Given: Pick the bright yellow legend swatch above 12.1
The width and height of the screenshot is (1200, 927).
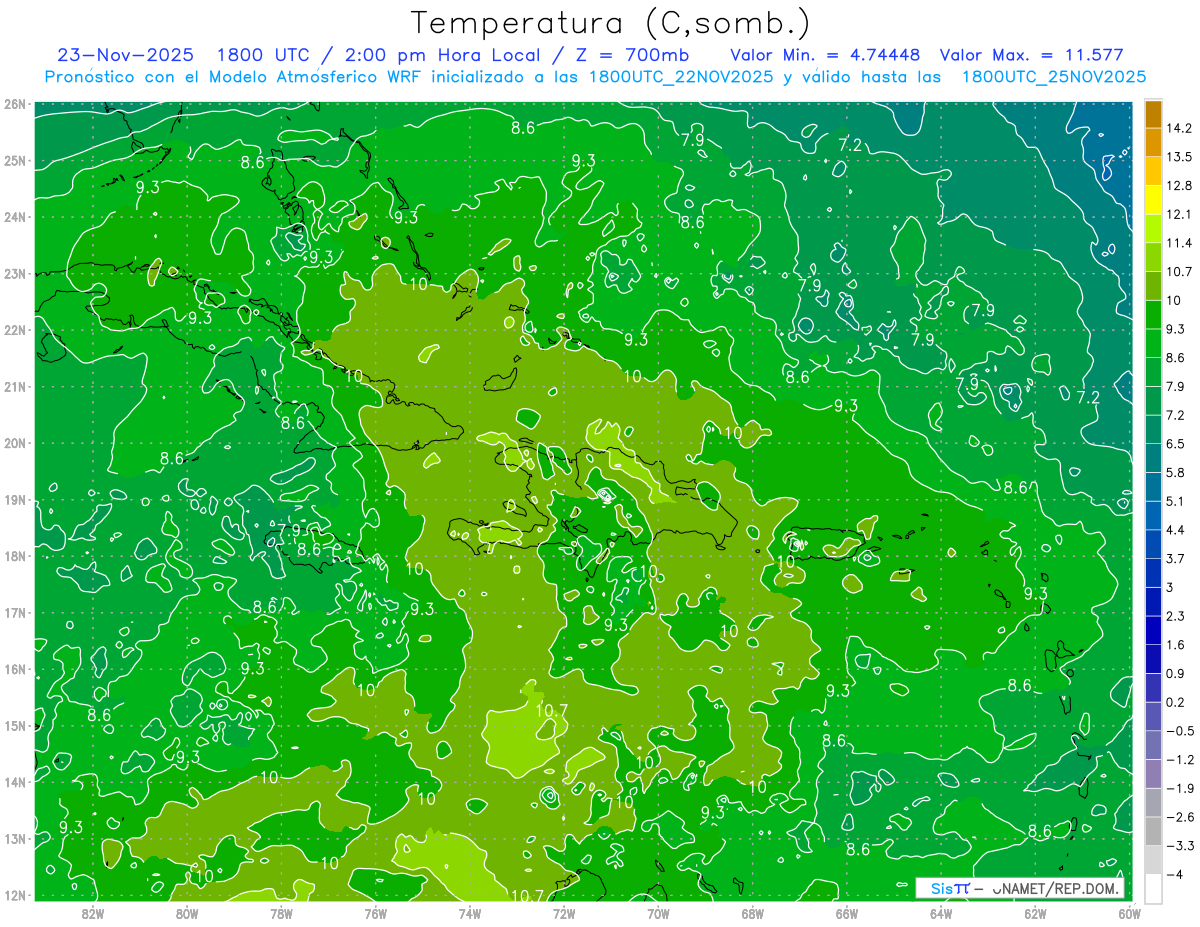Looking at the screenshot, I should [x=1153, y=200].
